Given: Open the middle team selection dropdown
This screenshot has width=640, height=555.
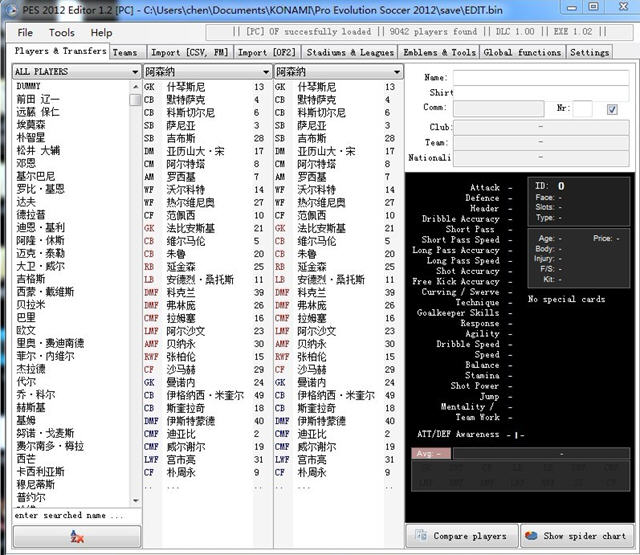Looking at the screenshot, I should [x=207, y=72].
